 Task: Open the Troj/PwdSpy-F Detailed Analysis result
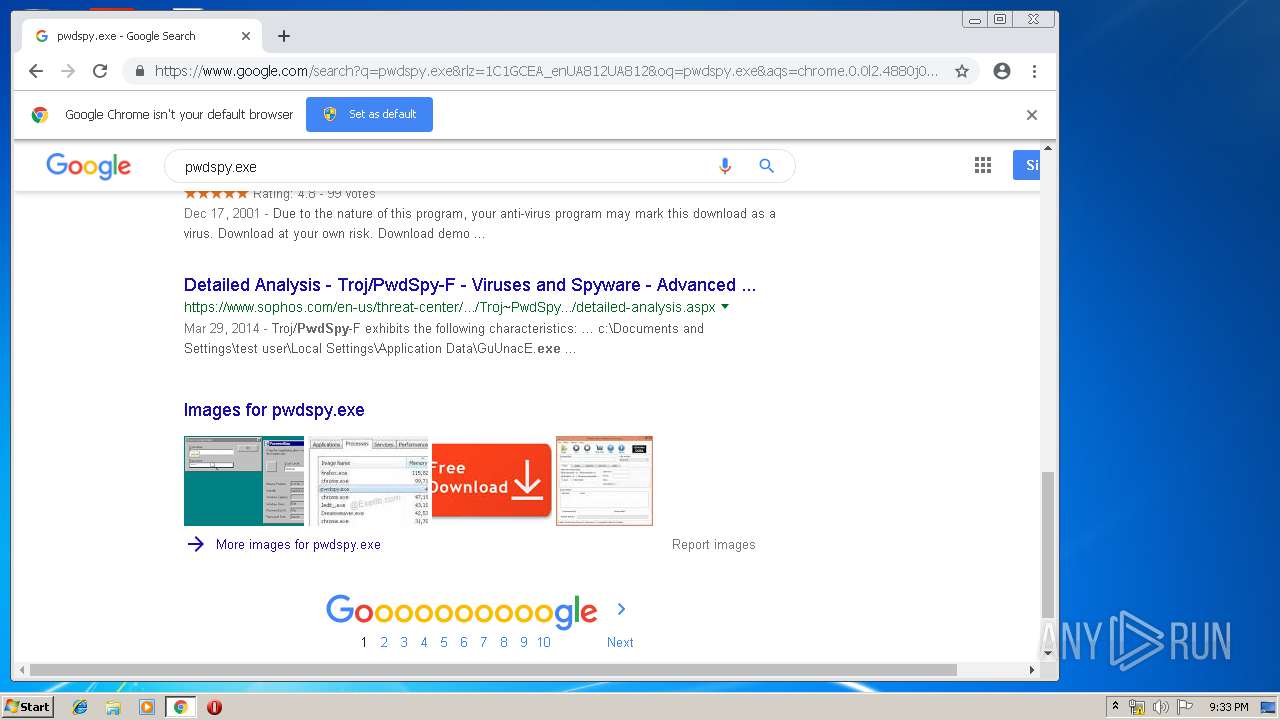coord(470,285)
